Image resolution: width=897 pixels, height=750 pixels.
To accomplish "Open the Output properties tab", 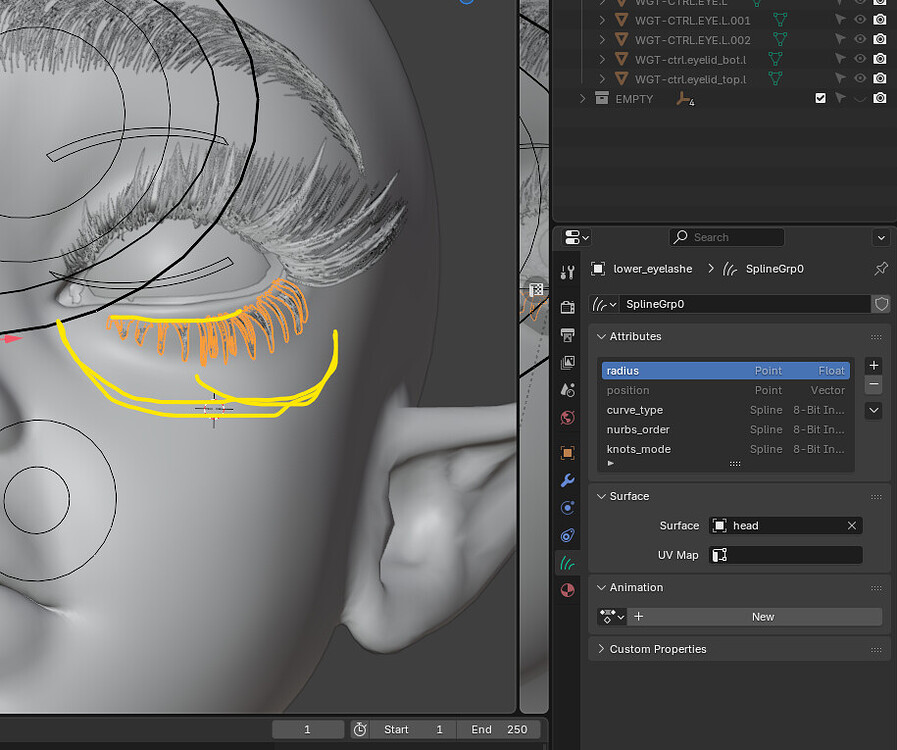I will 567,335.
